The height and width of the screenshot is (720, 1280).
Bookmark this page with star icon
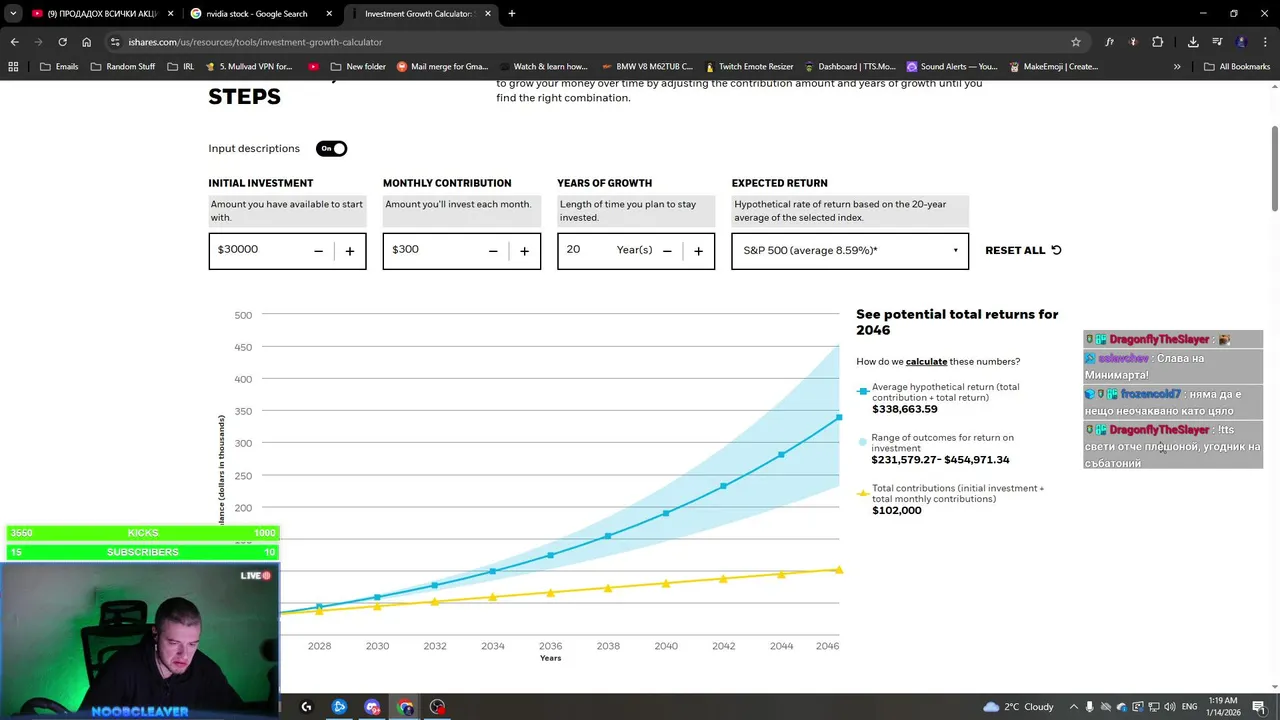tap(1076, 42)
